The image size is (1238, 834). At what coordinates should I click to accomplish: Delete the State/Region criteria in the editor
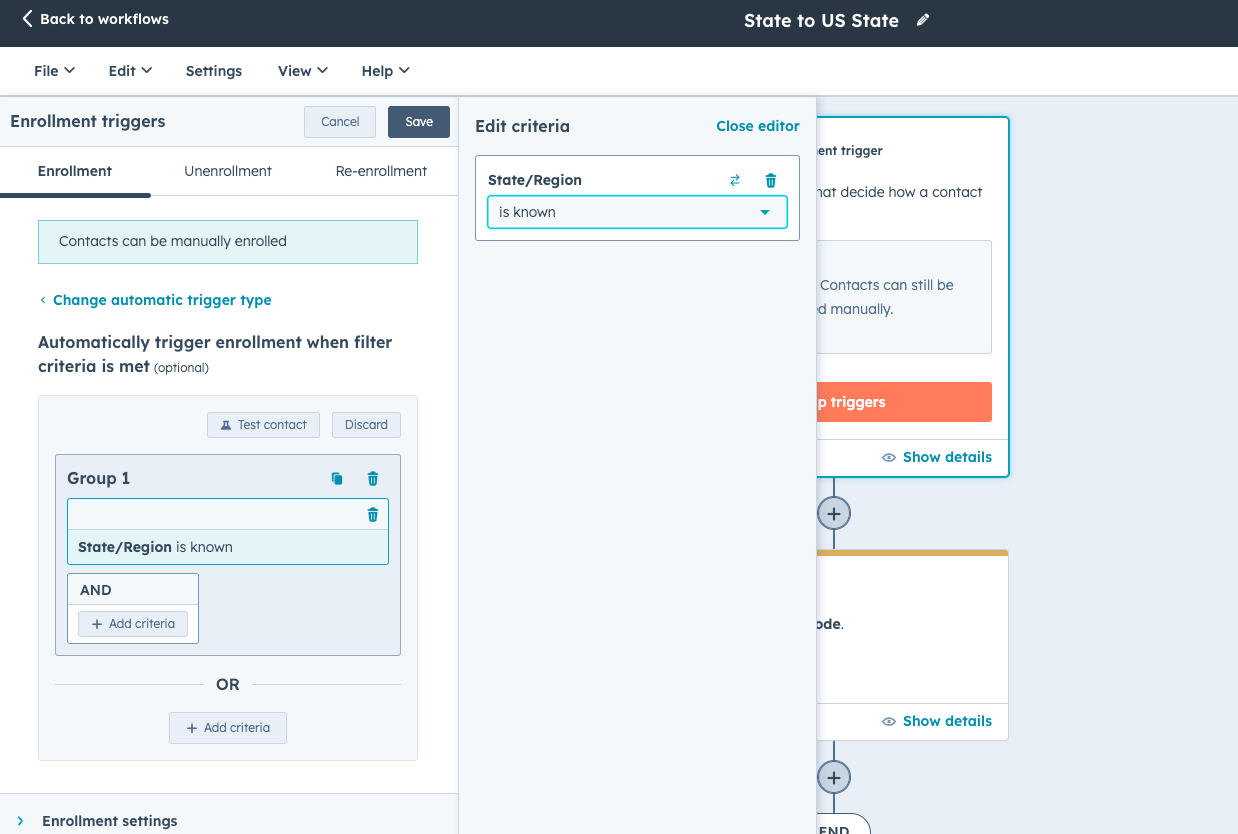[x=771, y=180]
